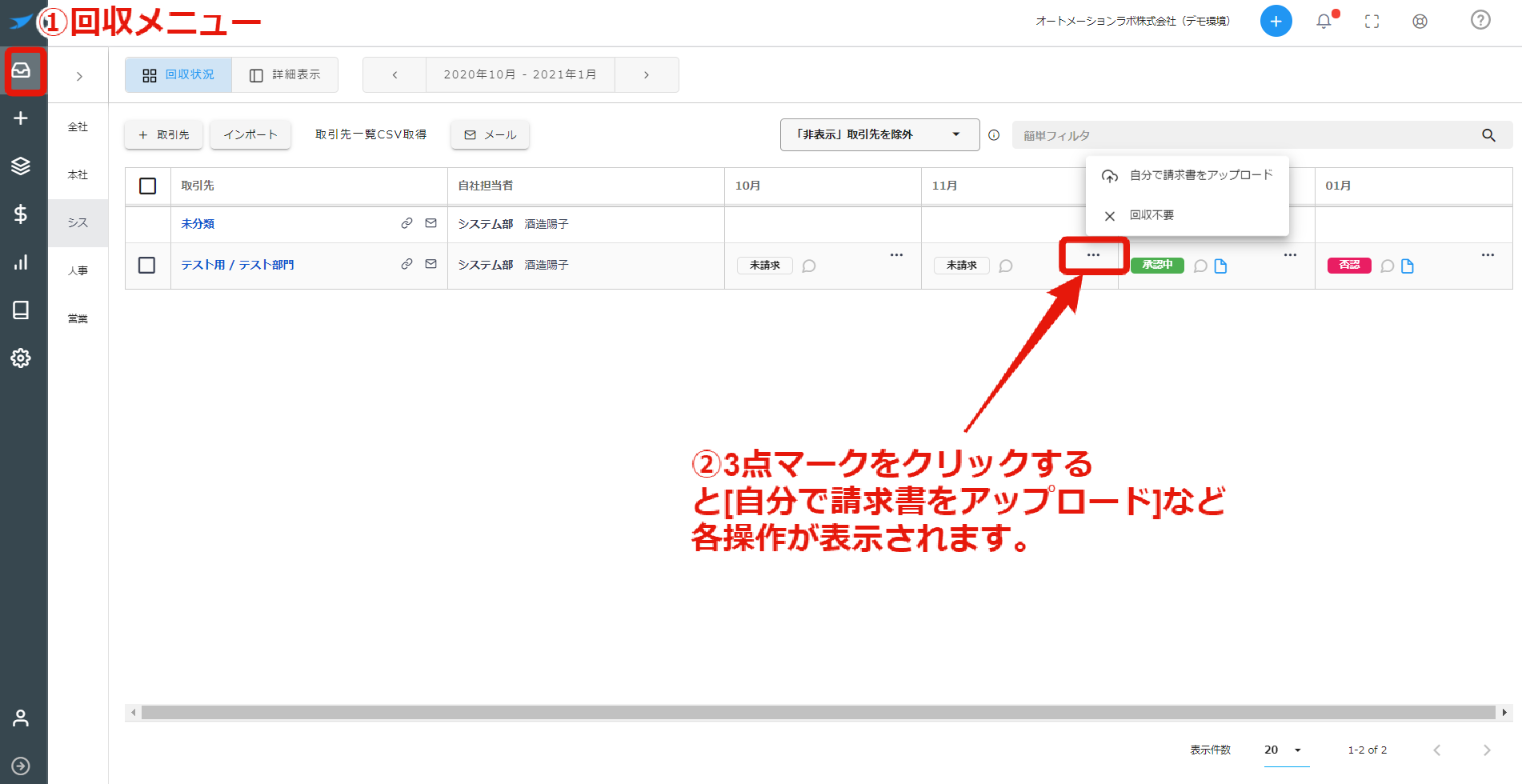Switch to 回収状況 view tab

point(178,74)
